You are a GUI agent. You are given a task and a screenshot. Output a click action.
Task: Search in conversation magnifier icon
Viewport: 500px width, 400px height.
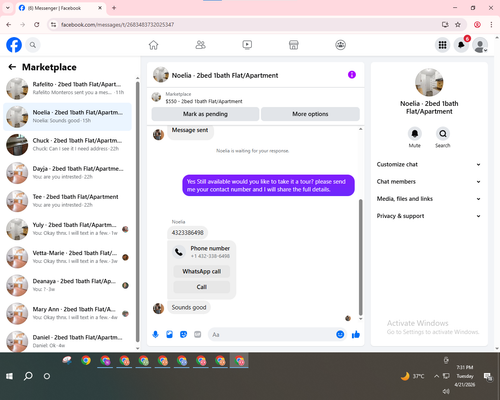443,134
